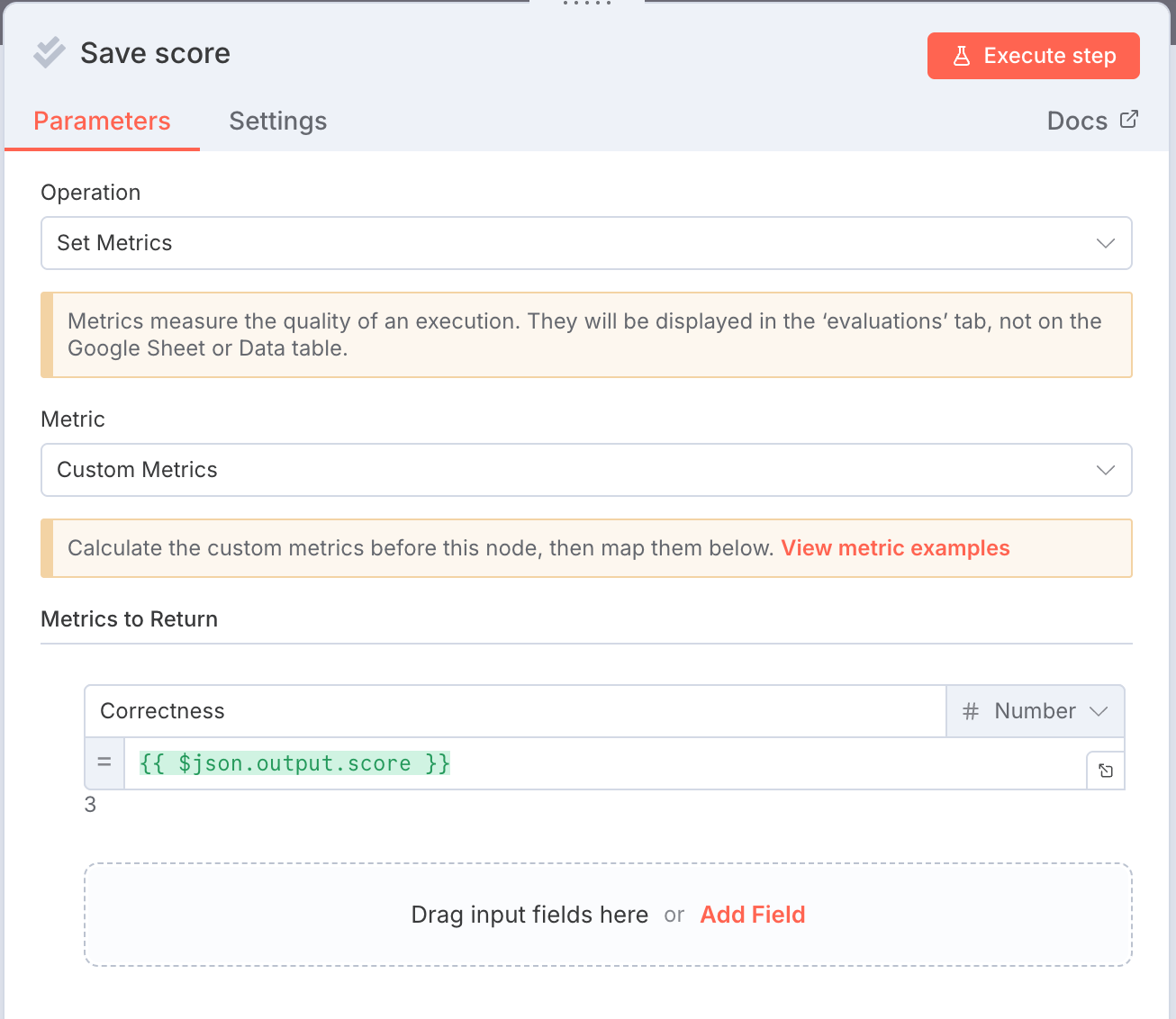Click the Metrics to Return section heading

tap(130, 619)
